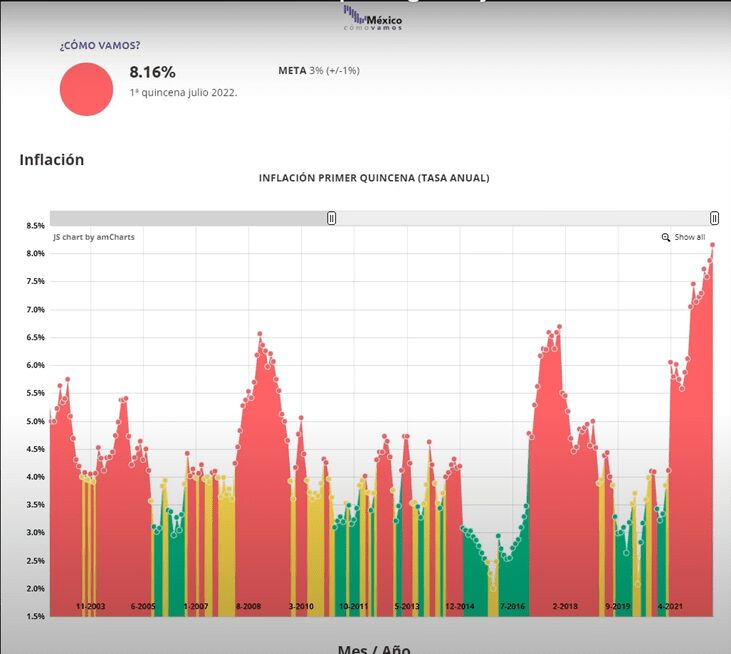The width and height of the screenshot is (731, 654).
Task: Click the topmost data point at chart's right edge
Action: [713, 244]
